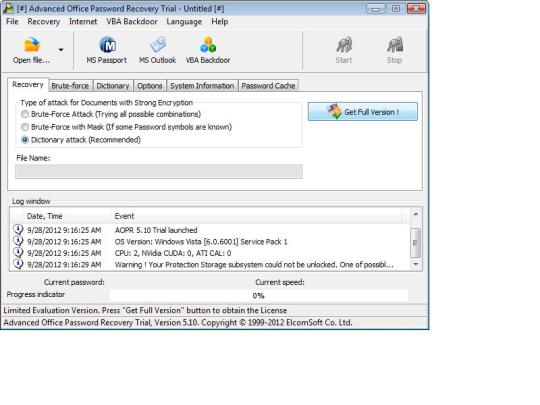Maximize the Advanced Office Password Recovery window
The width and height of the screenshot is (540, 405).
pyautogui.click(x=396, y=9)
